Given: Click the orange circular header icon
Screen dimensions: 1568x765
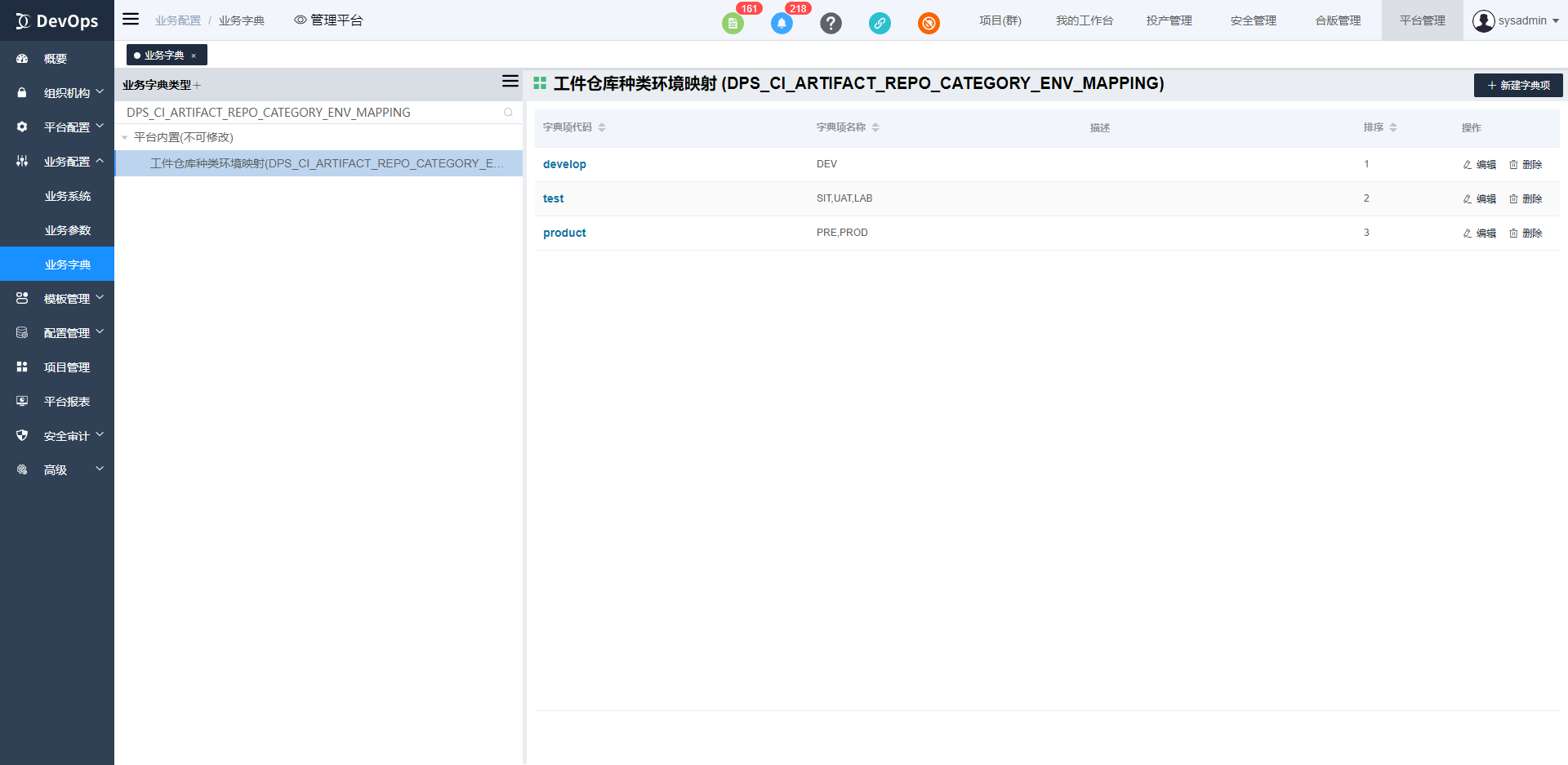Looking at the screenshot, I should pyautogui.click(x=929, y=23).
